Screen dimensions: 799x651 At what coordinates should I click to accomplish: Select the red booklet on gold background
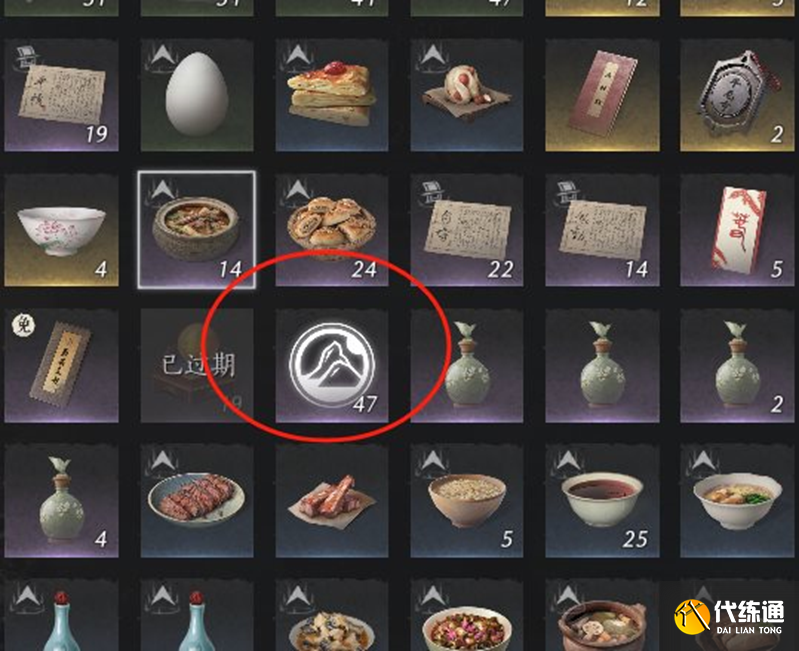pos(602,95)
